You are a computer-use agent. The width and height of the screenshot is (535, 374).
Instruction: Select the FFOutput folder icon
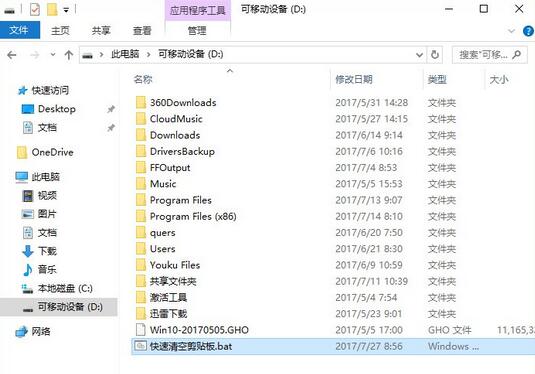(141, 168)
